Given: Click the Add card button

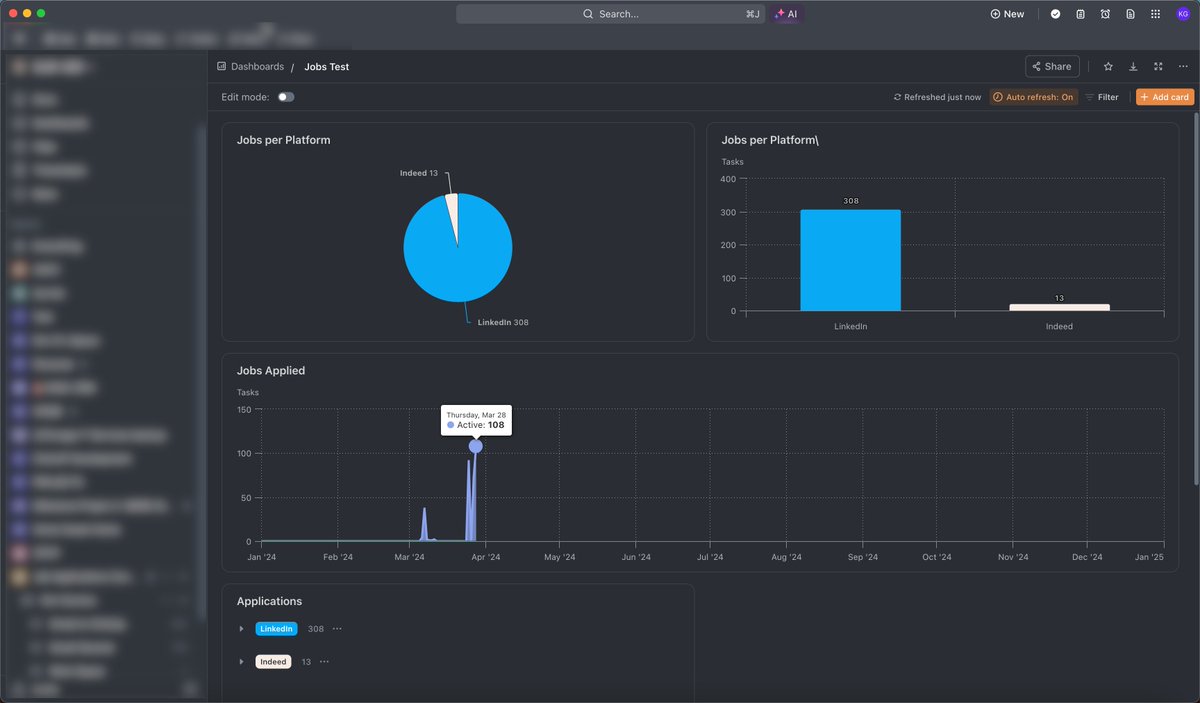Looking at the screenshot, I should (1165, 97).
